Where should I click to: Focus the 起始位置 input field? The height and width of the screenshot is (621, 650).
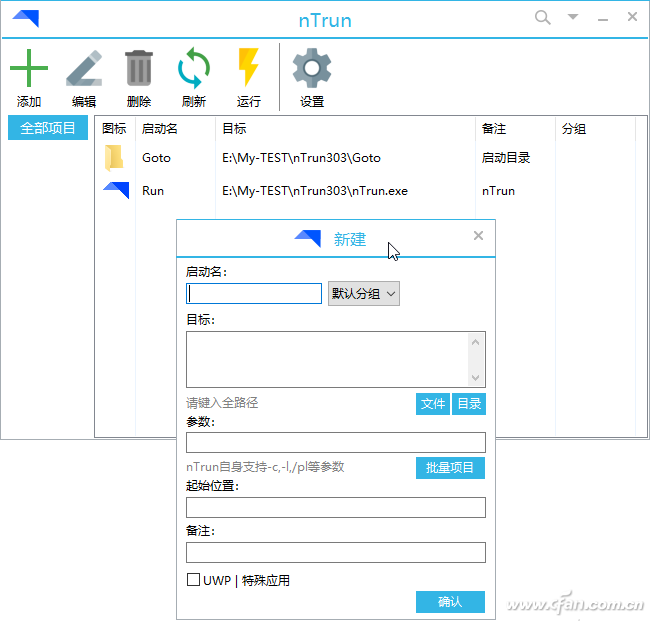[x=336, y=507]
